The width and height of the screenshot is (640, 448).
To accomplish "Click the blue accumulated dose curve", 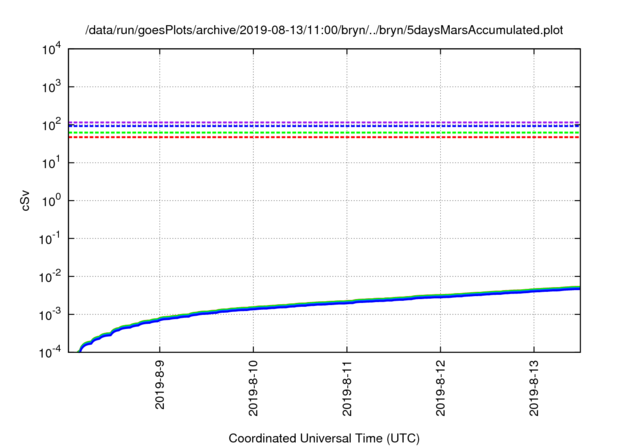I will click(x=347, y=302).
